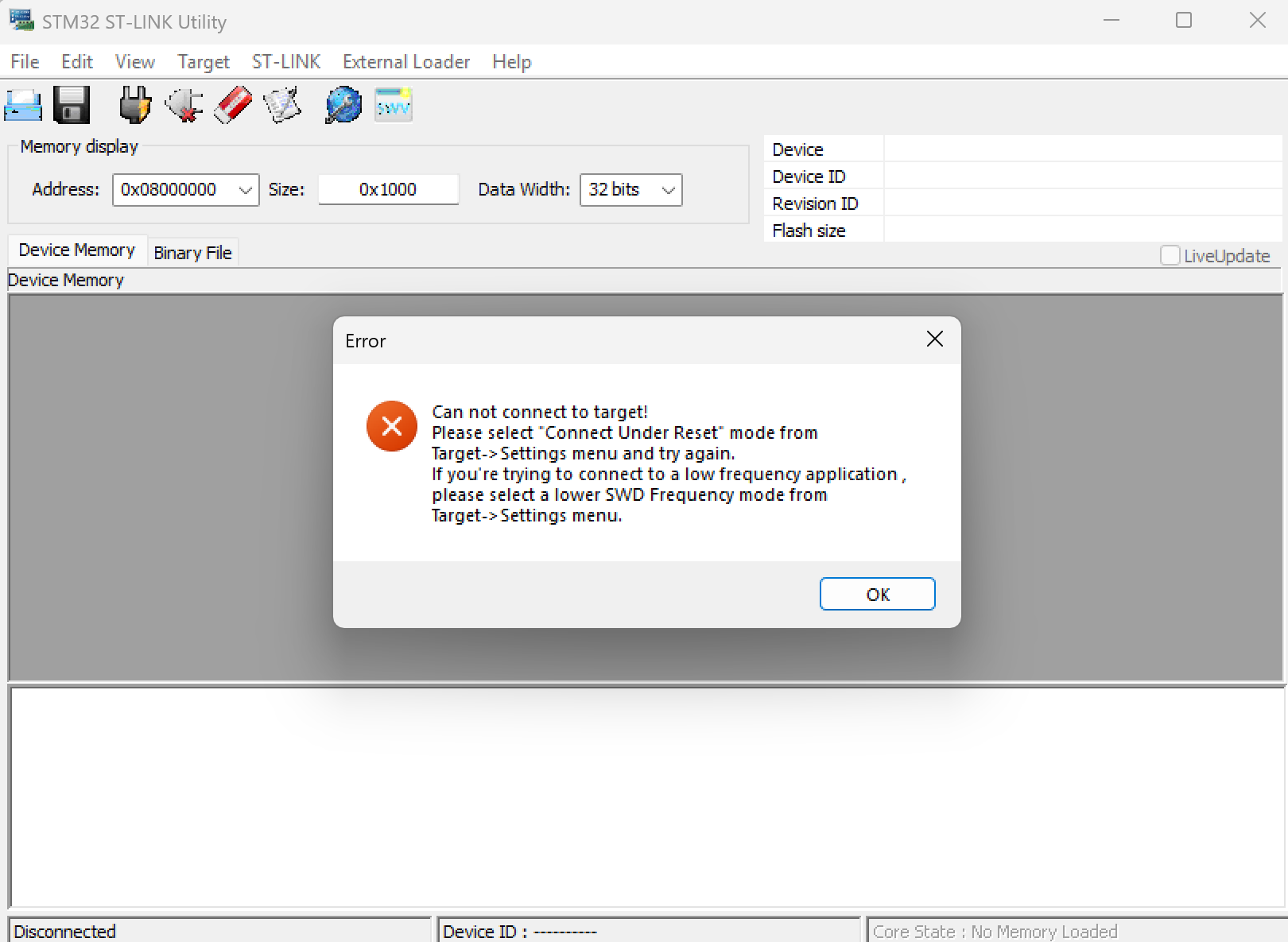The image size is (1288, 942).
Task: Open the External Loader menu
Action: click(405, 61)
